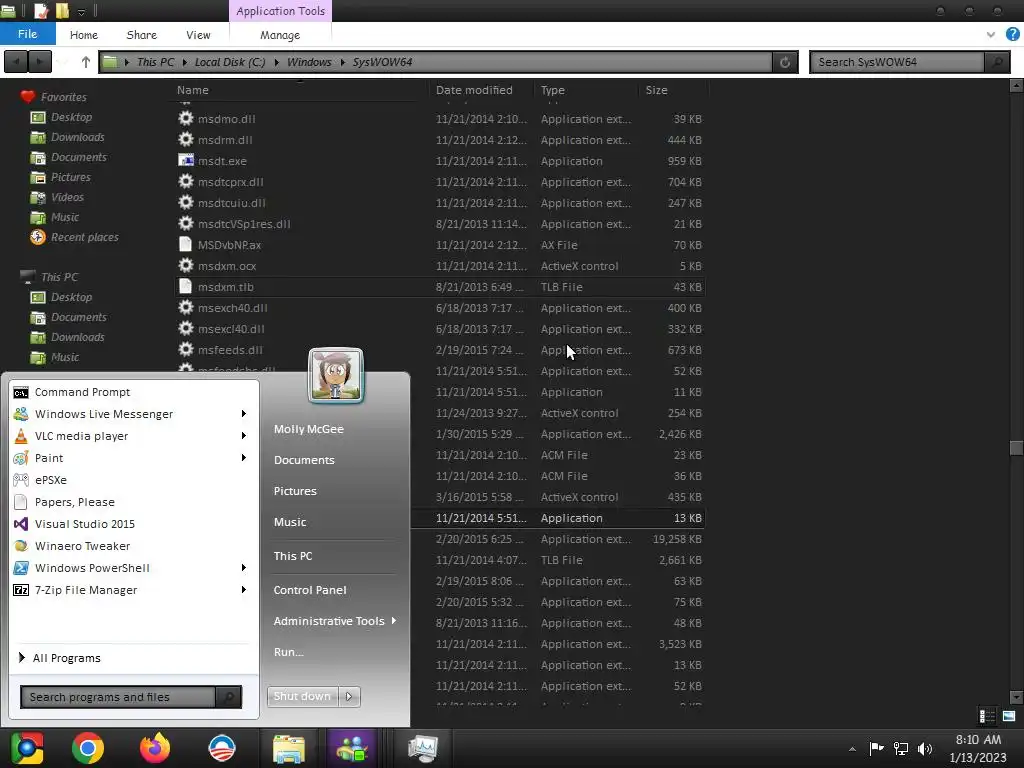Click the file list vertical scrollbar thumb

(x=1016, y=448)
